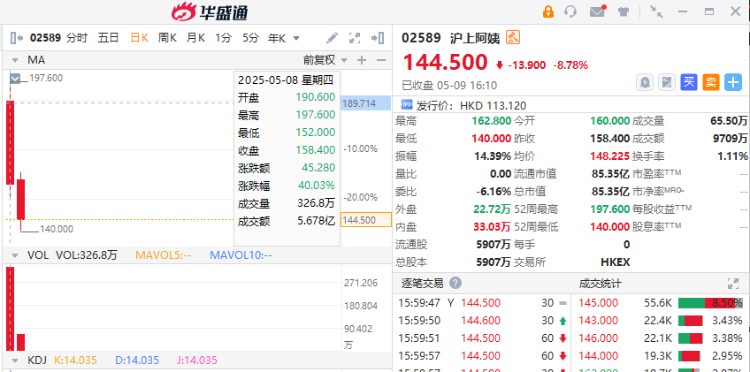750x372 pixels.
Task: Toggle fullscreen chart icon
Action: pos(354,38)
